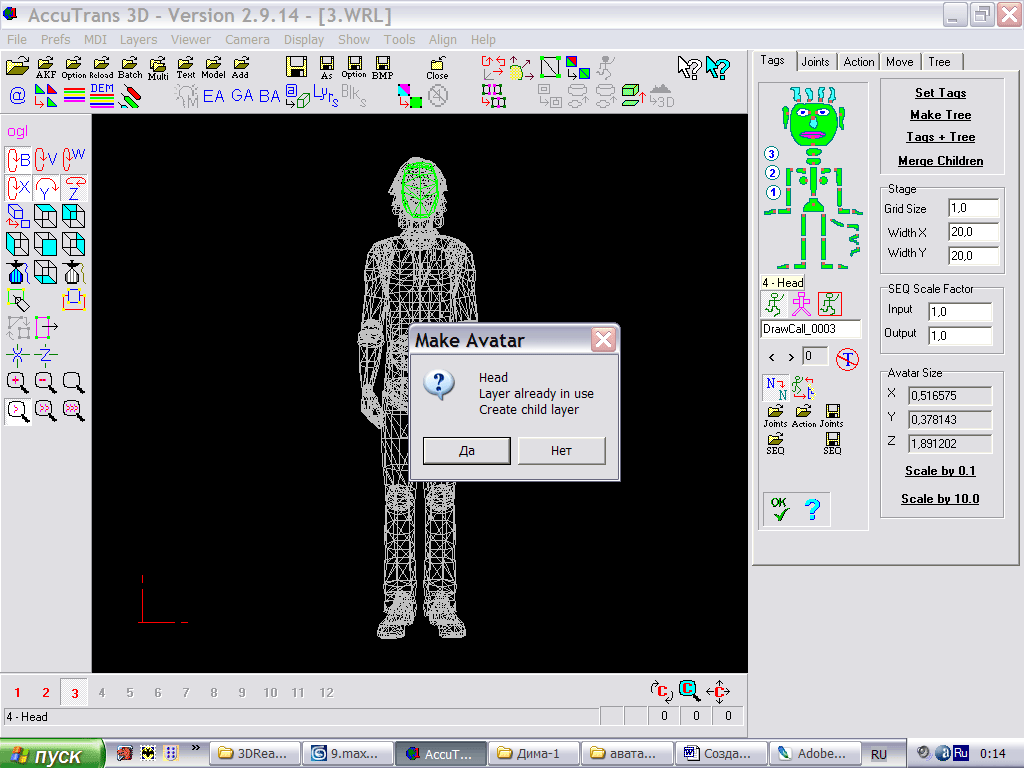This screenshot has height=768, width=1024.
Task: Click the пуск Start button
Action: tap(52, 754)
